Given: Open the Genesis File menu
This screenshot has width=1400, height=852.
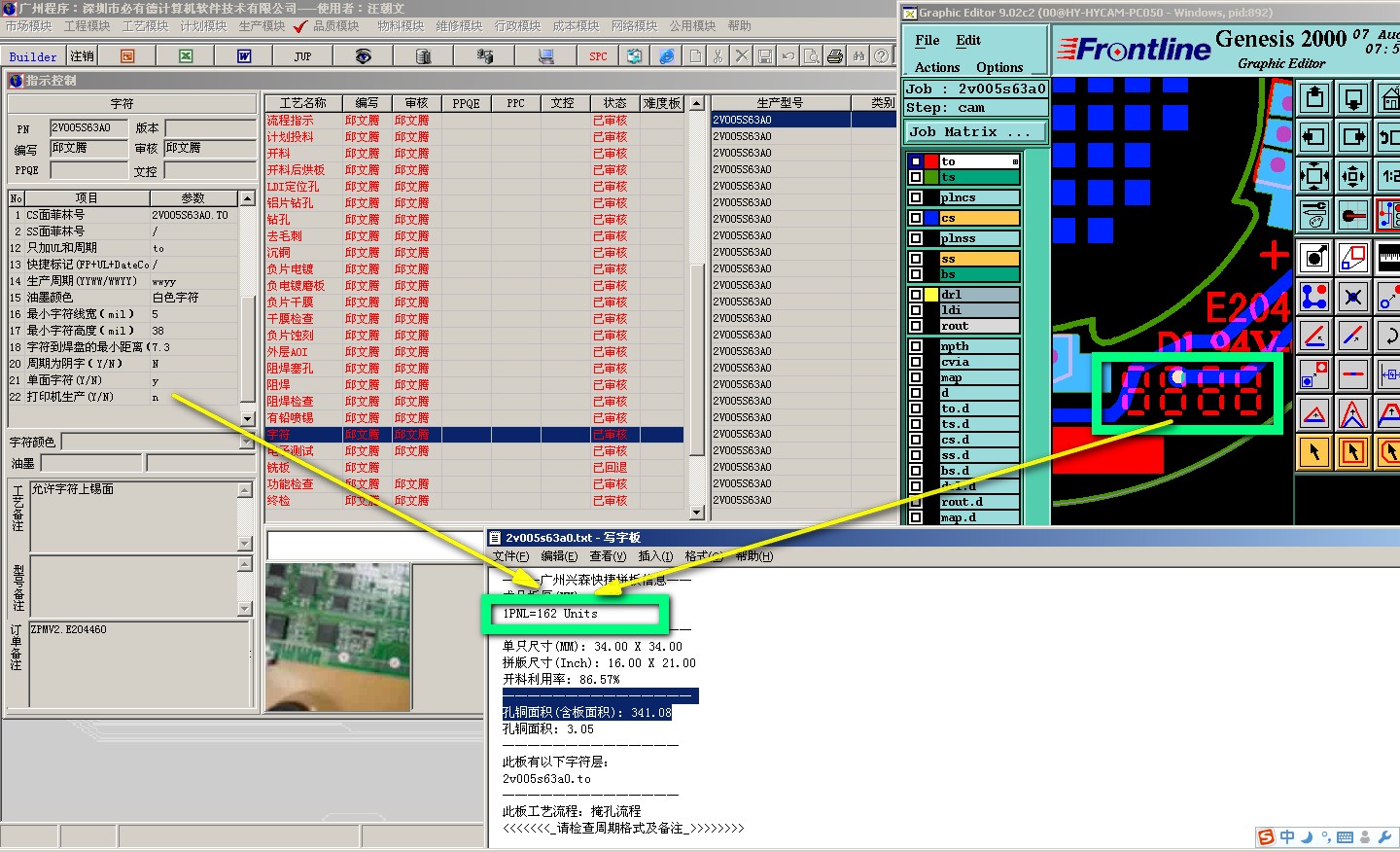Looking at the screenshot, I should point(927,40).
